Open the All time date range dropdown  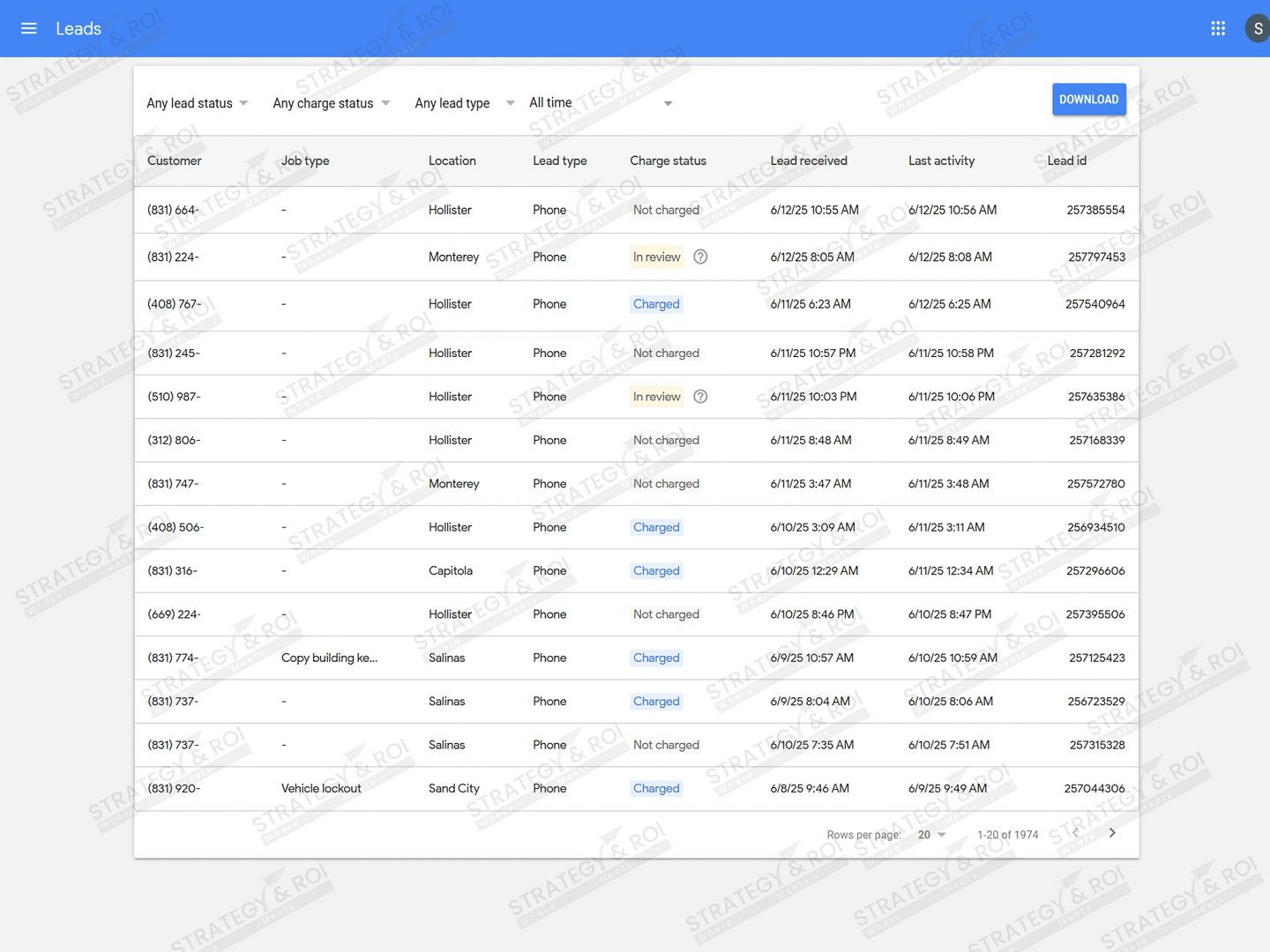(600, 103)
